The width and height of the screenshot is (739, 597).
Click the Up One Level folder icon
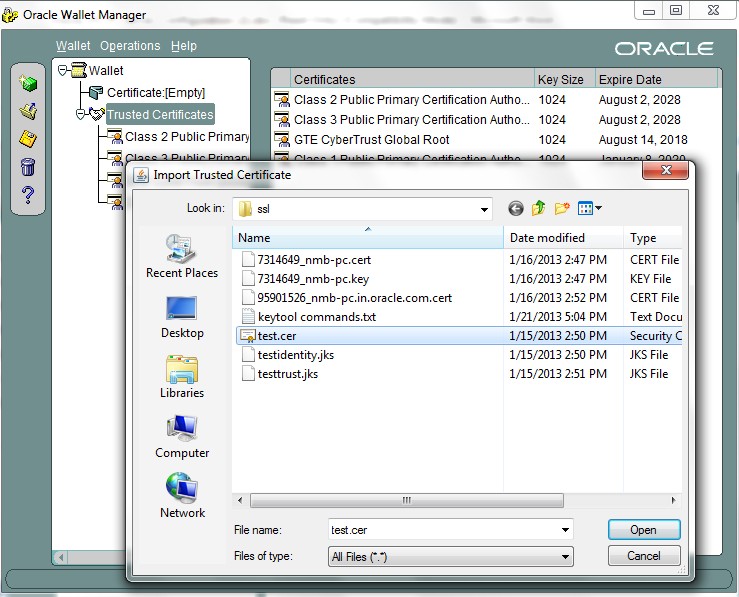coord(539,208)
